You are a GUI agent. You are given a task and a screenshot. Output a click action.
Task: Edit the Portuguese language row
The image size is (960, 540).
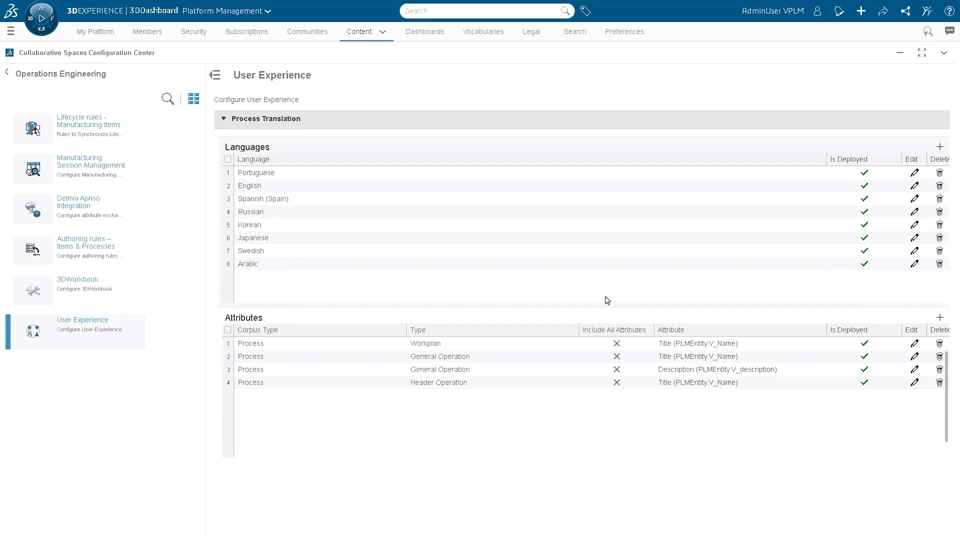pos(914,173)
